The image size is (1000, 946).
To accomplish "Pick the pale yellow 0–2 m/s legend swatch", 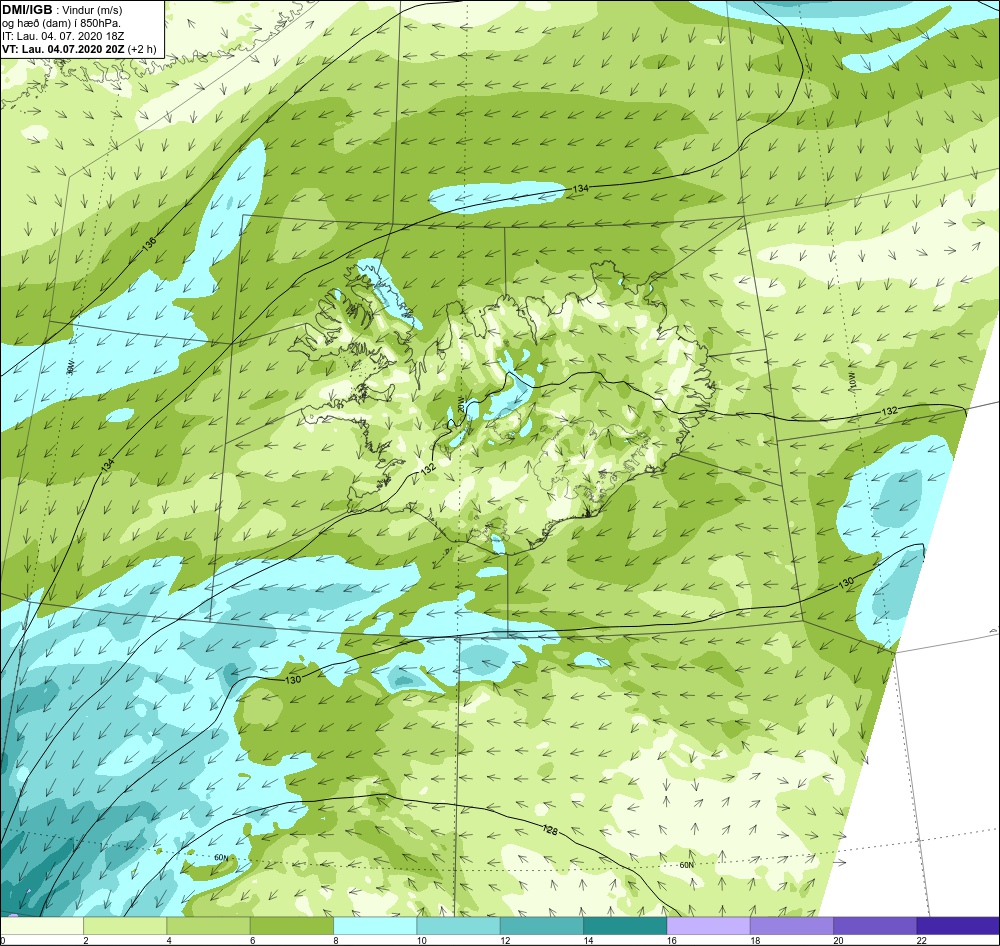I will [x=41, y=925].
